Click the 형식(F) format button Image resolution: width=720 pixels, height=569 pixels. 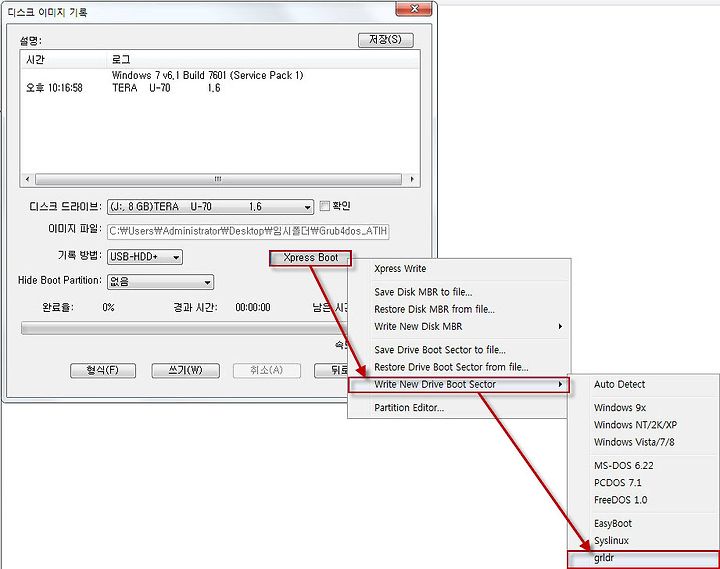click(x=103, y=371)
